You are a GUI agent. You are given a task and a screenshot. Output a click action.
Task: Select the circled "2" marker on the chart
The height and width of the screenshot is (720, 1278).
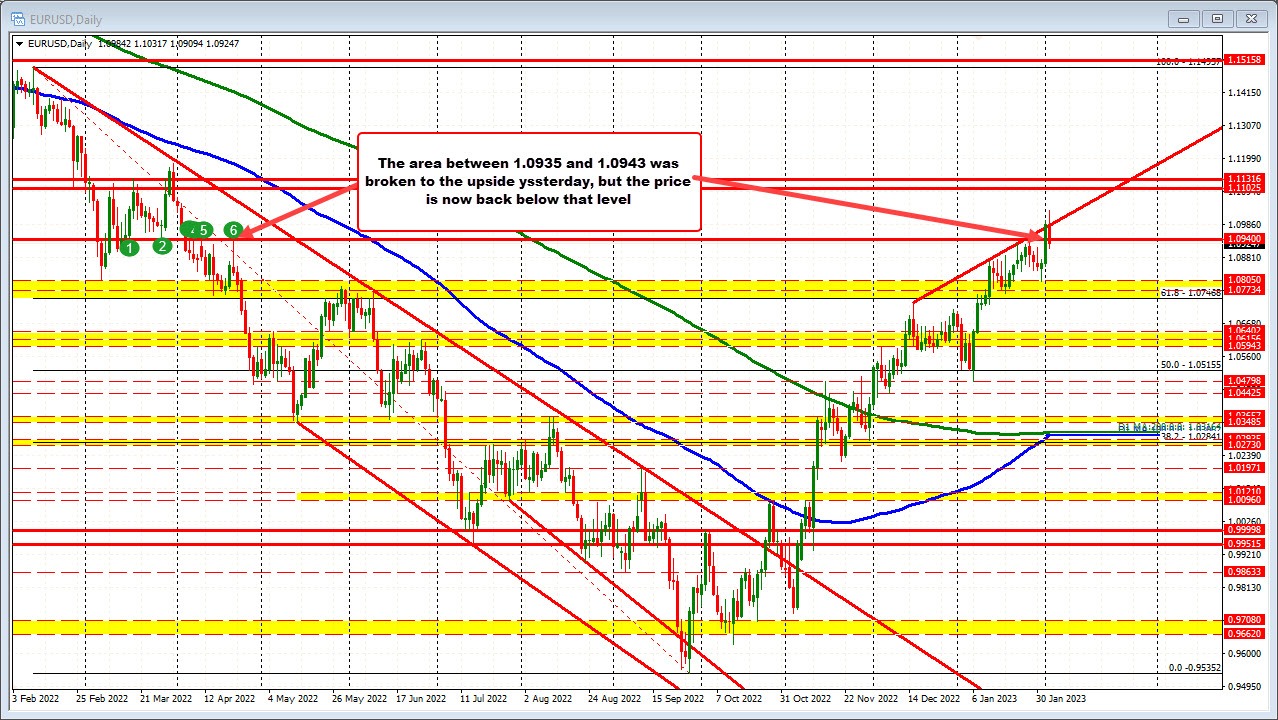[162, 245]
